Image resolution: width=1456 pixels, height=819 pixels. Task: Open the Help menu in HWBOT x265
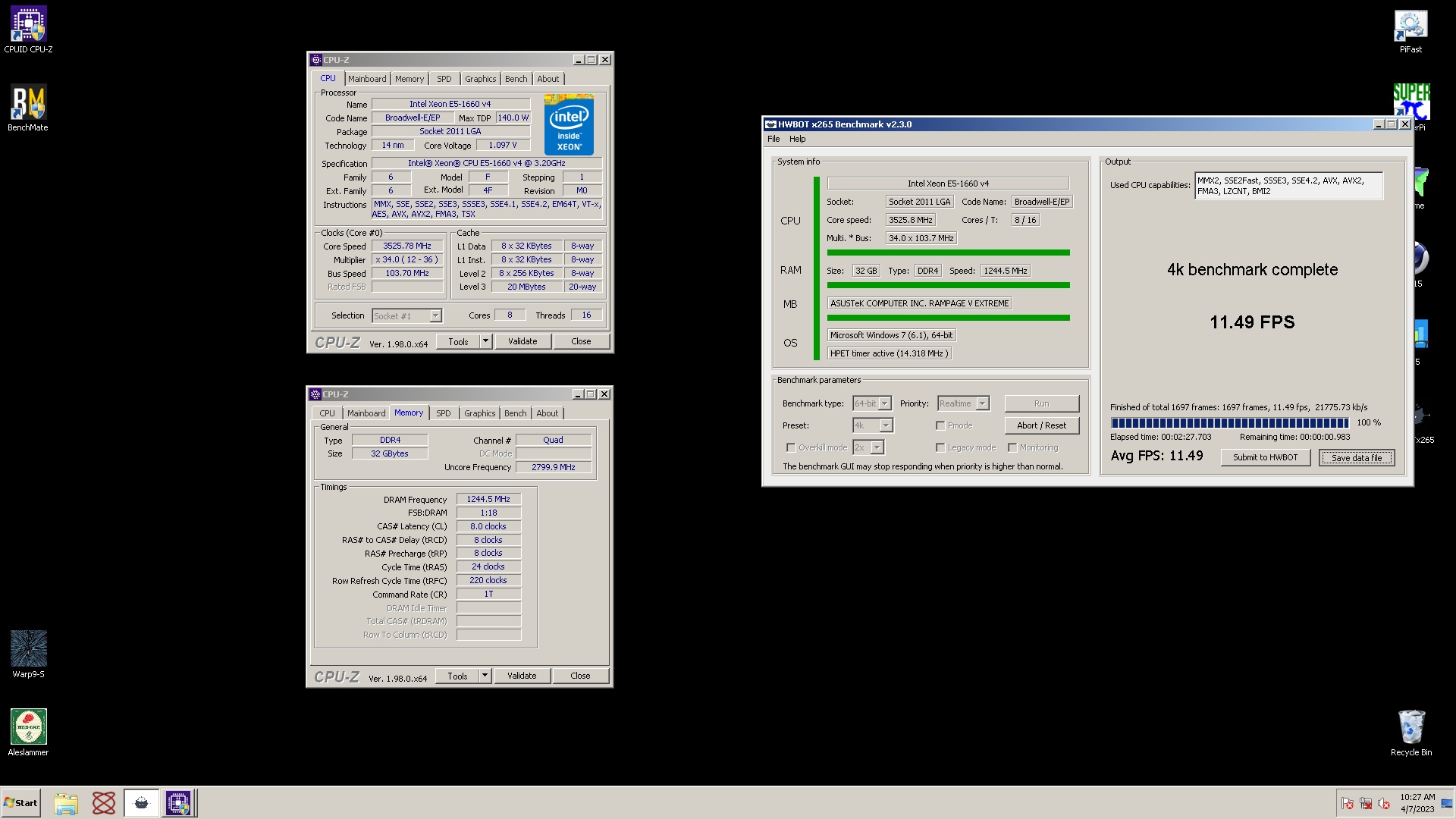point(798,139)
